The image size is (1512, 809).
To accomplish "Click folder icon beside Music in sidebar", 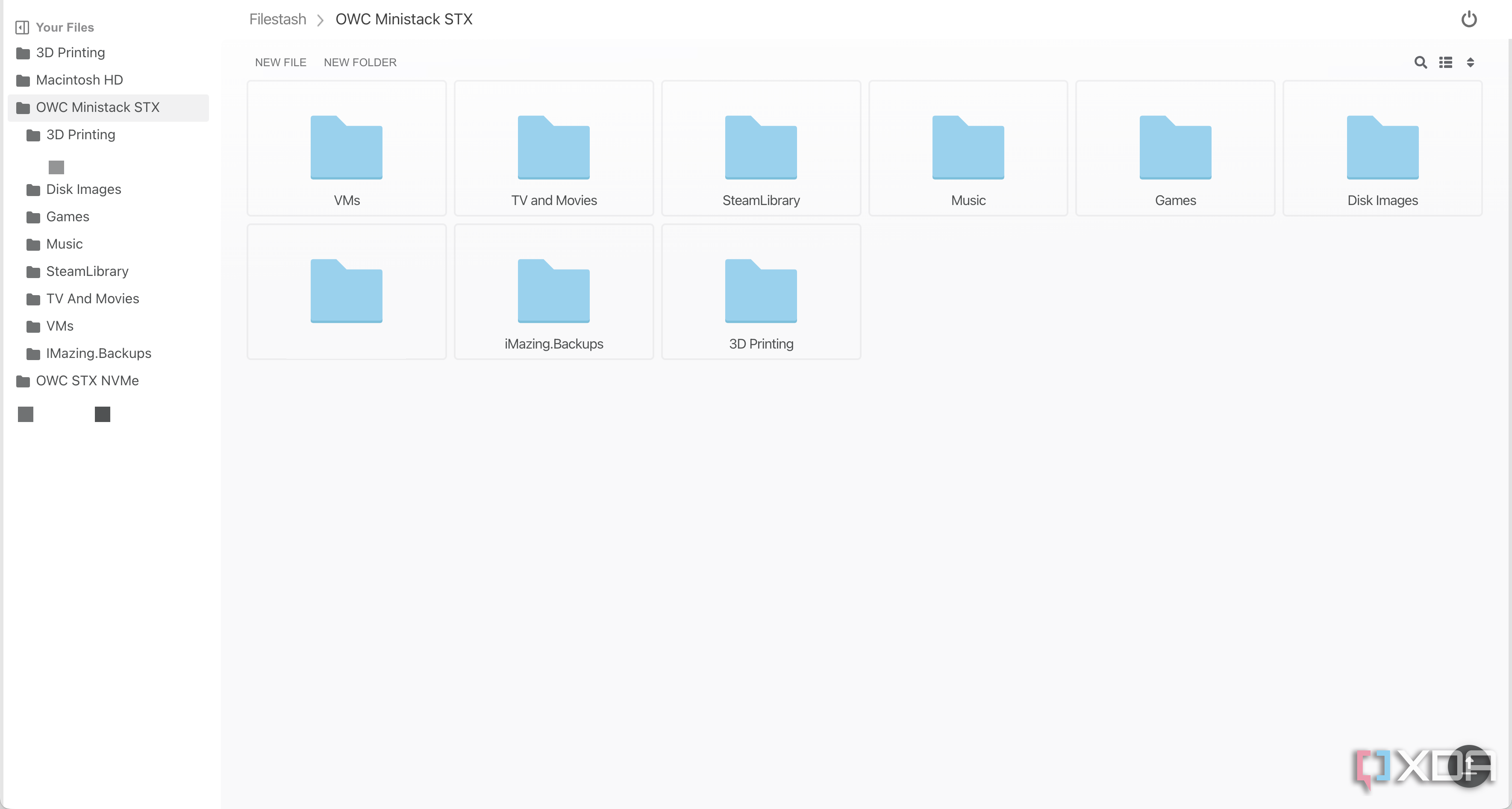I will pos(33,245).
